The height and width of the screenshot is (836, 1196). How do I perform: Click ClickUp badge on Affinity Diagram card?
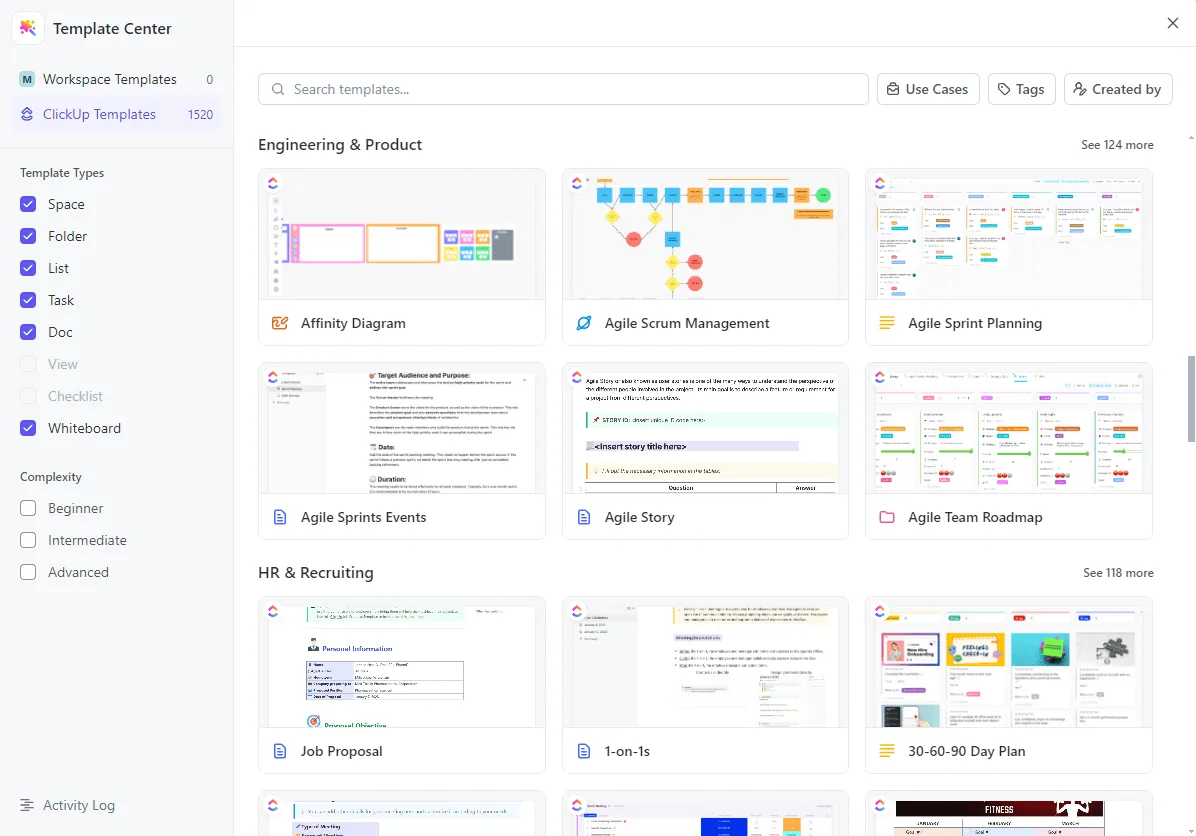pyautogui.click(x=272, y=183)
